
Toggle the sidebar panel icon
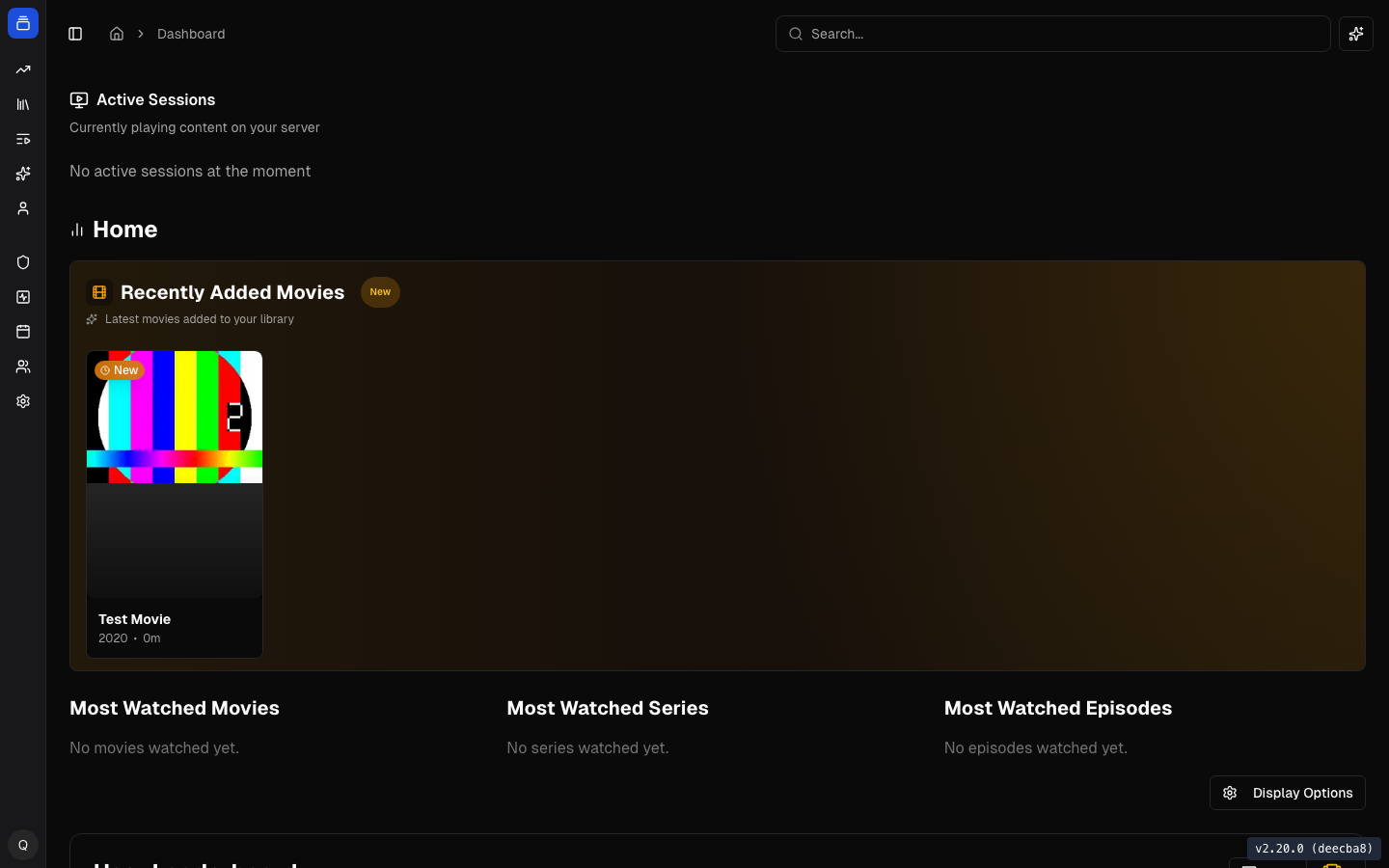pyautogui.click(x=75, y=34)
